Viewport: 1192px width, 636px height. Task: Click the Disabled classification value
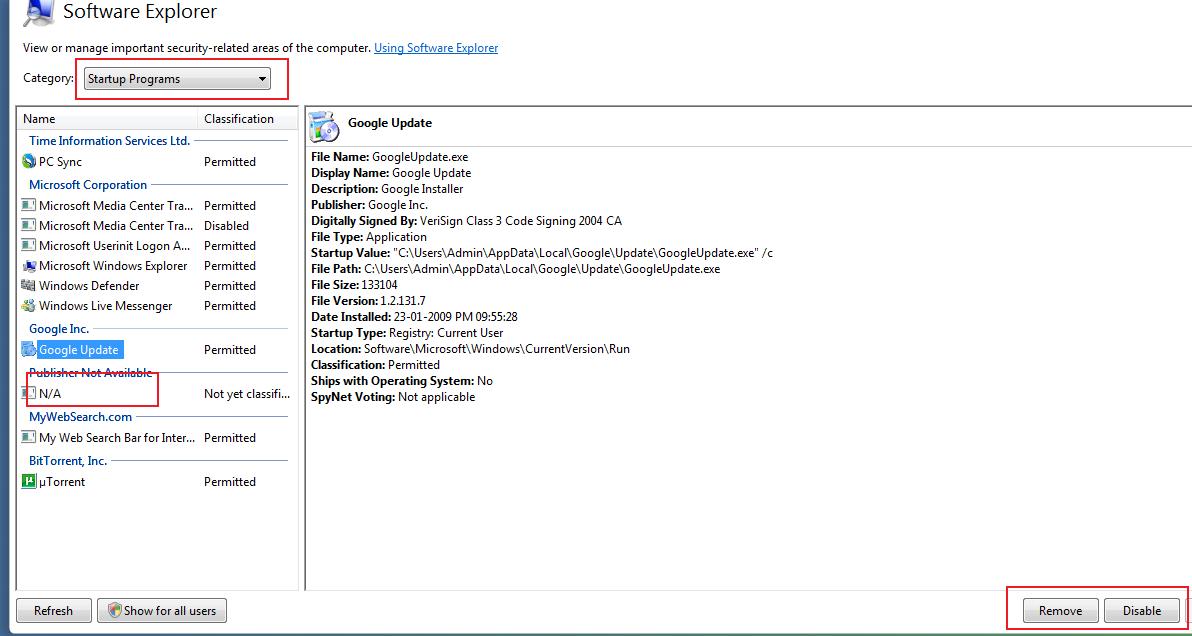tap(226, 226)
